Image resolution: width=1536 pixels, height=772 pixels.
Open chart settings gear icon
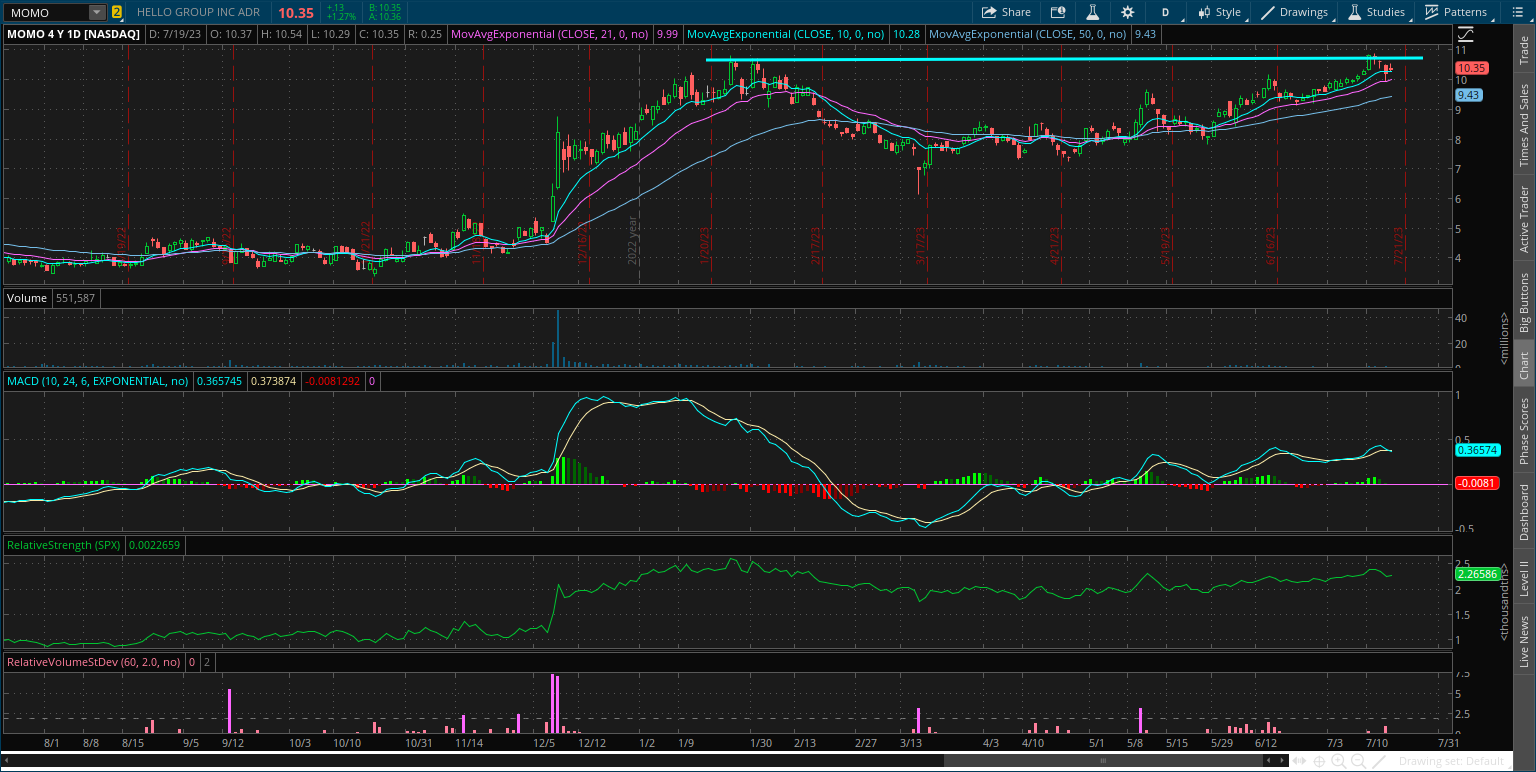point(1128,12)
